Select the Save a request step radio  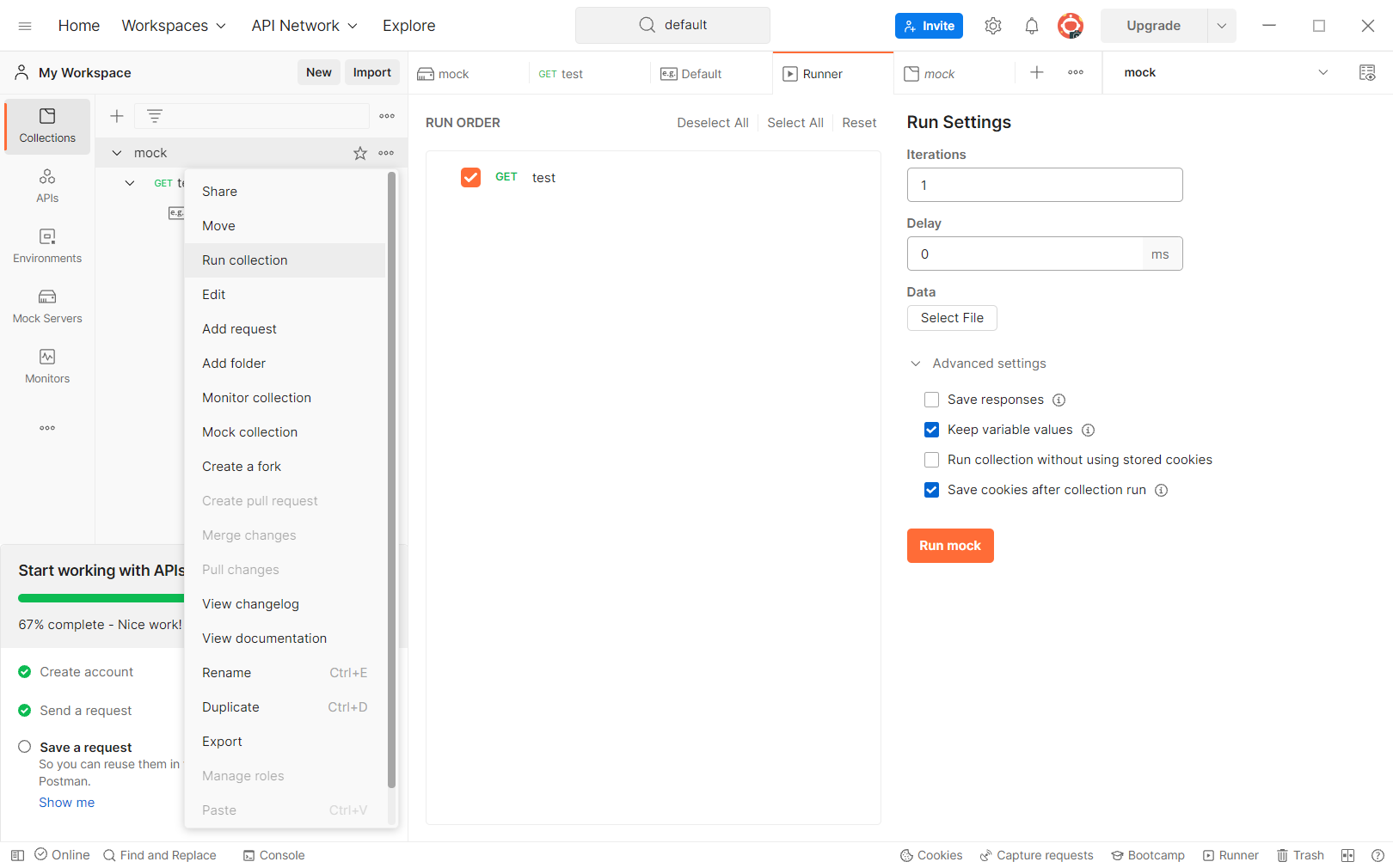(x=25, y=747)
